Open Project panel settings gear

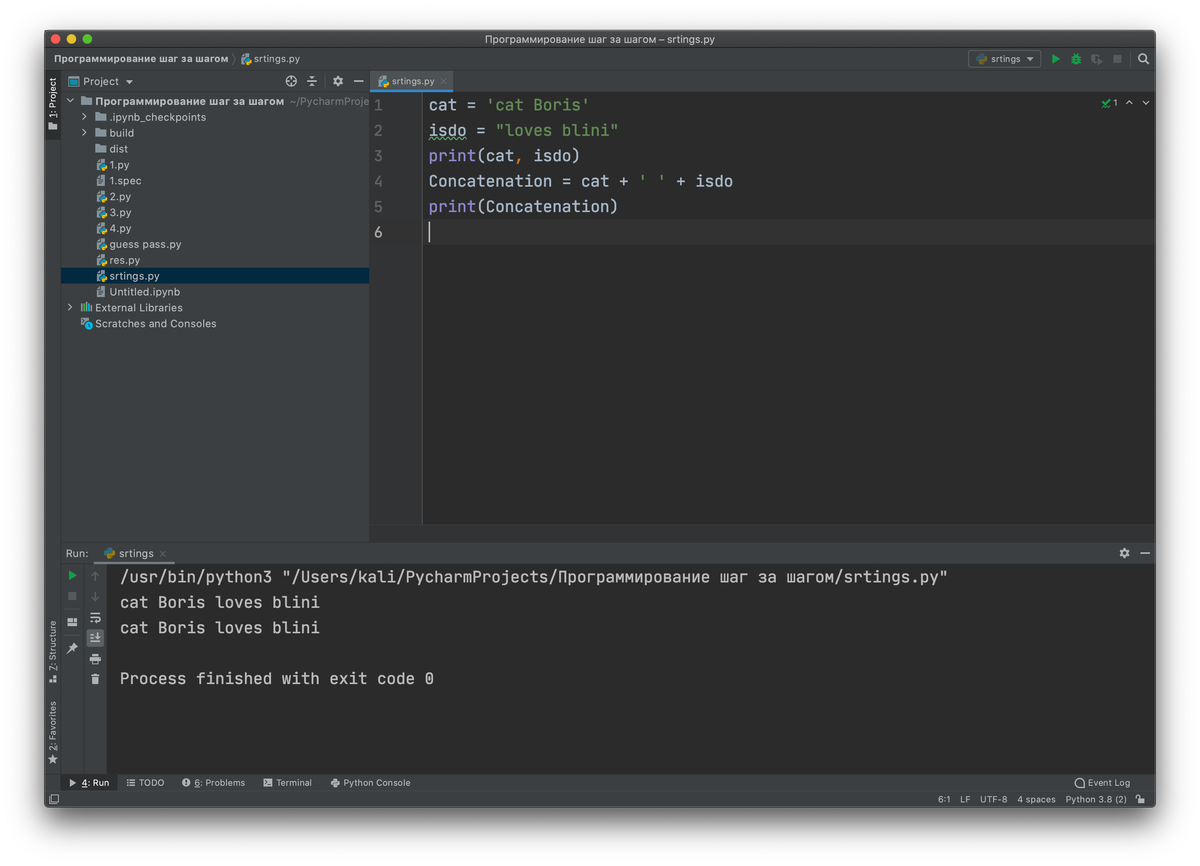click(x=338, y=81)
